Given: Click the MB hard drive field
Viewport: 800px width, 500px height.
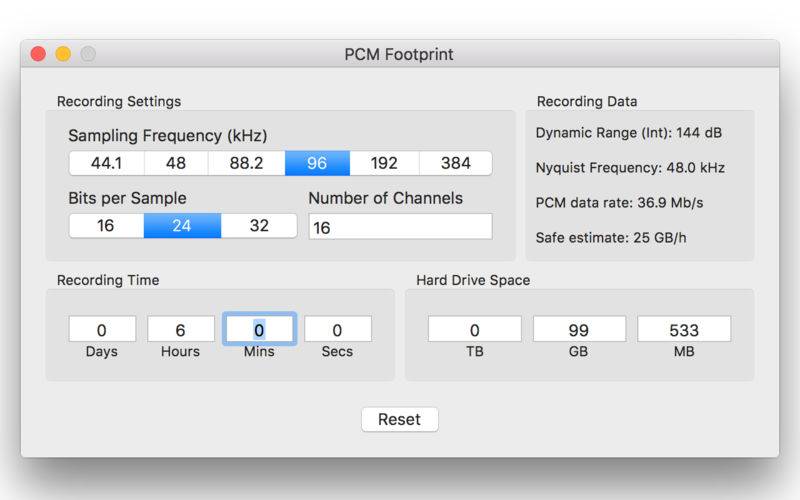Looking at the screenshot, I should pyautogui.click(x=684, y=329).
